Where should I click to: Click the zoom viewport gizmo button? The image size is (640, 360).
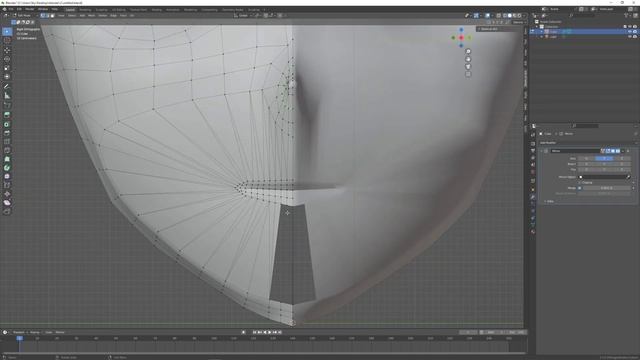(x=468, y=51)
